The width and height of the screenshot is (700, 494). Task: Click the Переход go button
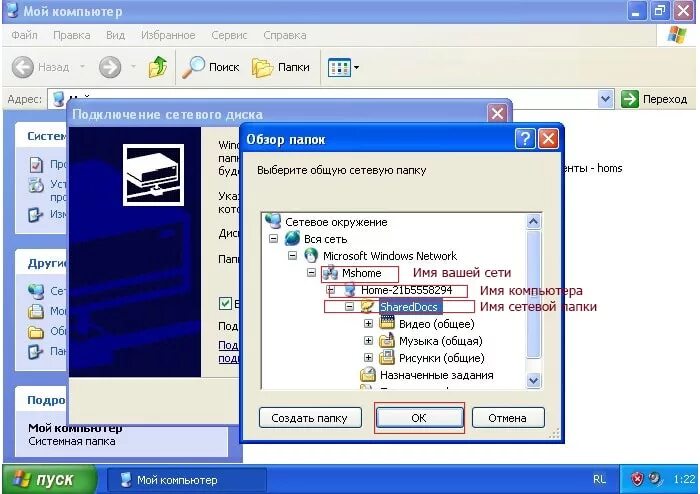pyautogui.click(x=654, y=99)
